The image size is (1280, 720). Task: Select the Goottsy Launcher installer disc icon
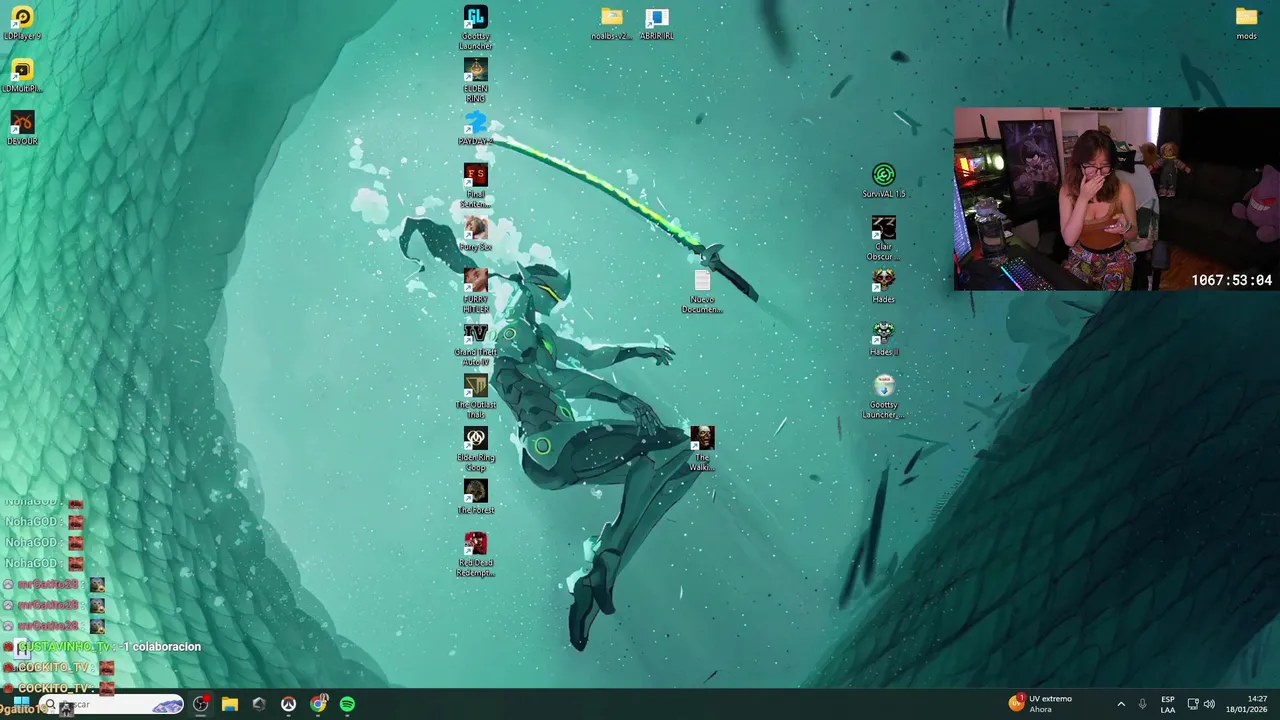click(x=883, y=397)
